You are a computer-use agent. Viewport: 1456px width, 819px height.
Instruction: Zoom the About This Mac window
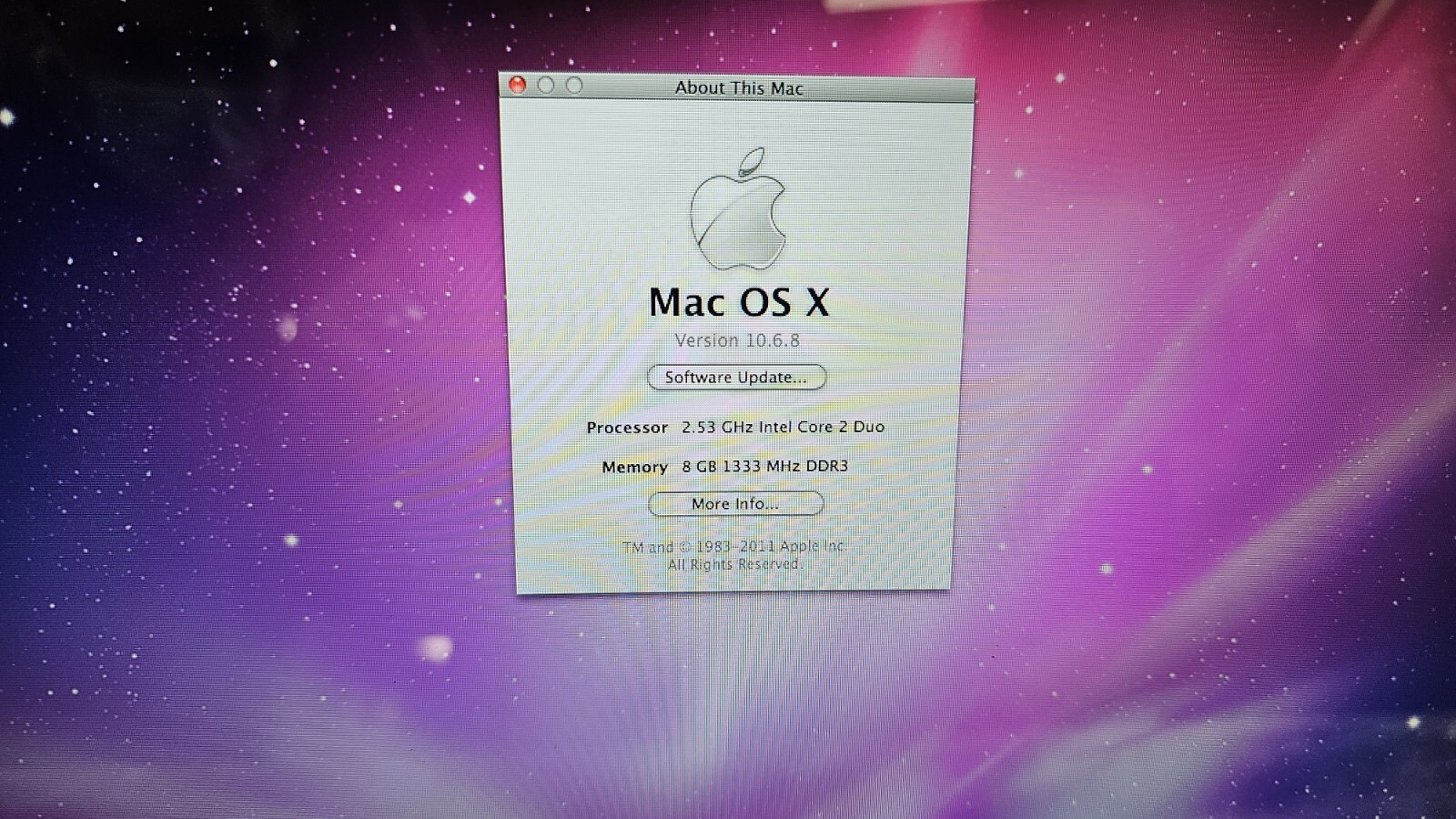574,85
